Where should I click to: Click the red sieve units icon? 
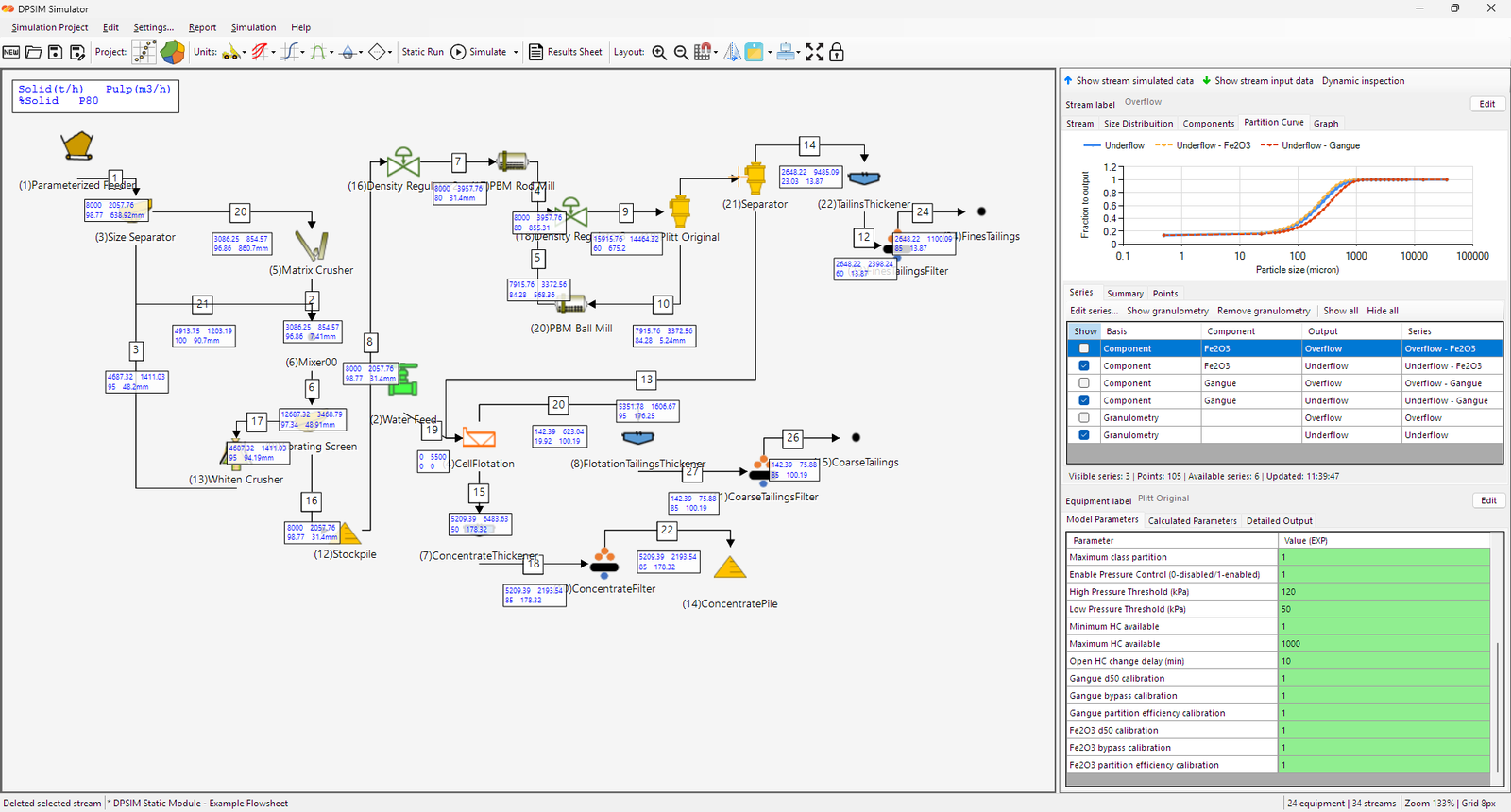(x=259, y=52)
